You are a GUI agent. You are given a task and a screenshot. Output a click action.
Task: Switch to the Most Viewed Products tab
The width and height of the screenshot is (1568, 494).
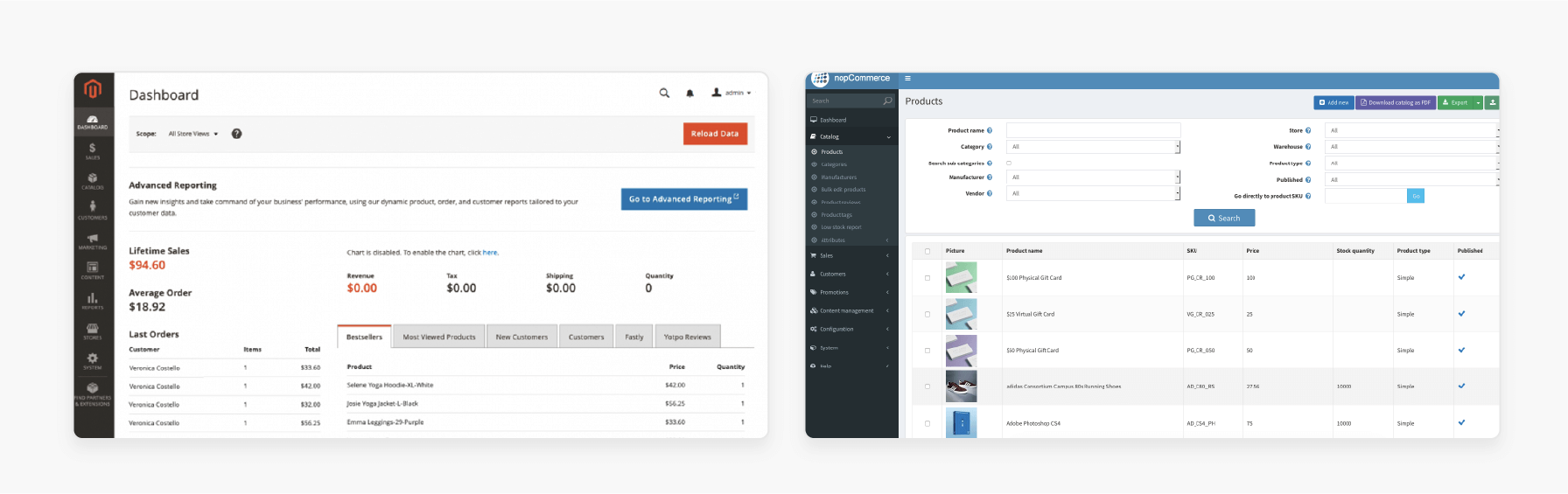coord(439,337)
